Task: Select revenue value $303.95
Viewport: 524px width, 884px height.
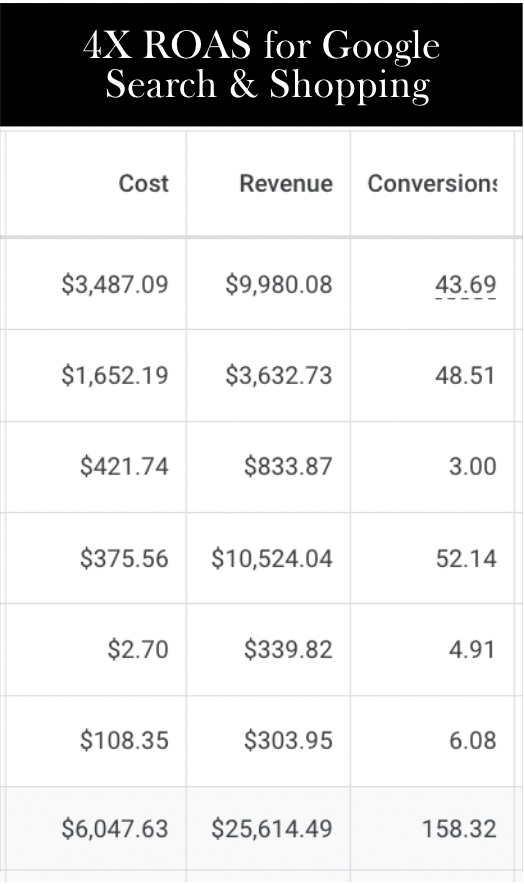Action: pyautogui.click(x=288, y=740)
